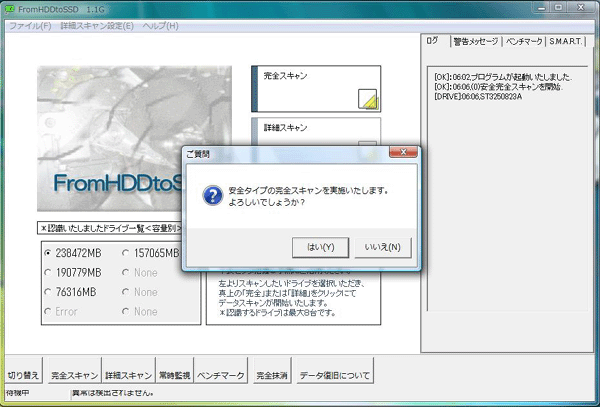Click the 認識するドライブは最大8台です note
Viewport: 600px width, 407px height.
pyautogui.click(x=277, y=313)
